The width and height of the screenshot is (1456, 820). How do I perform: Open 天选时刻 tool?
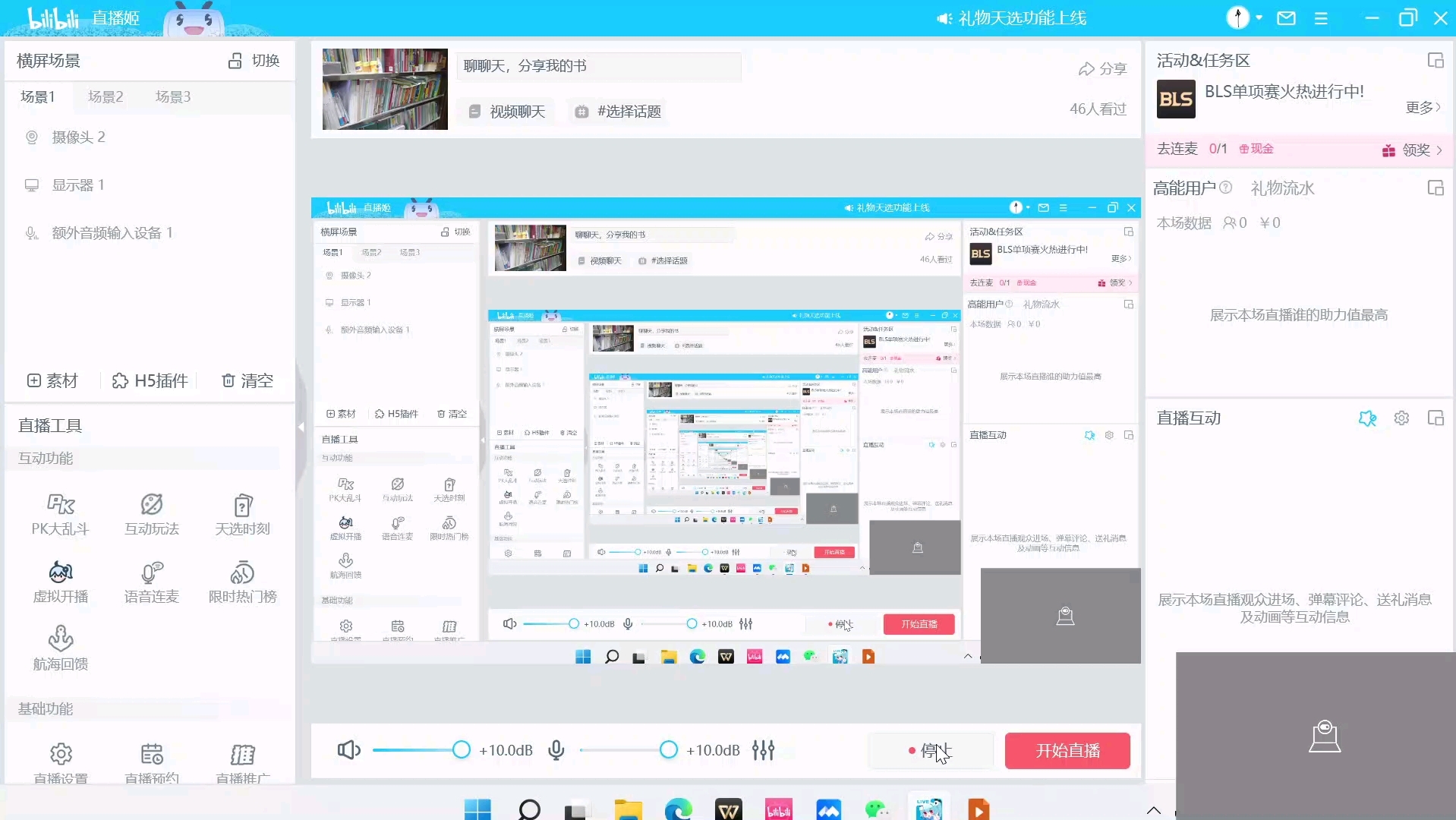(x=242, y=514)
